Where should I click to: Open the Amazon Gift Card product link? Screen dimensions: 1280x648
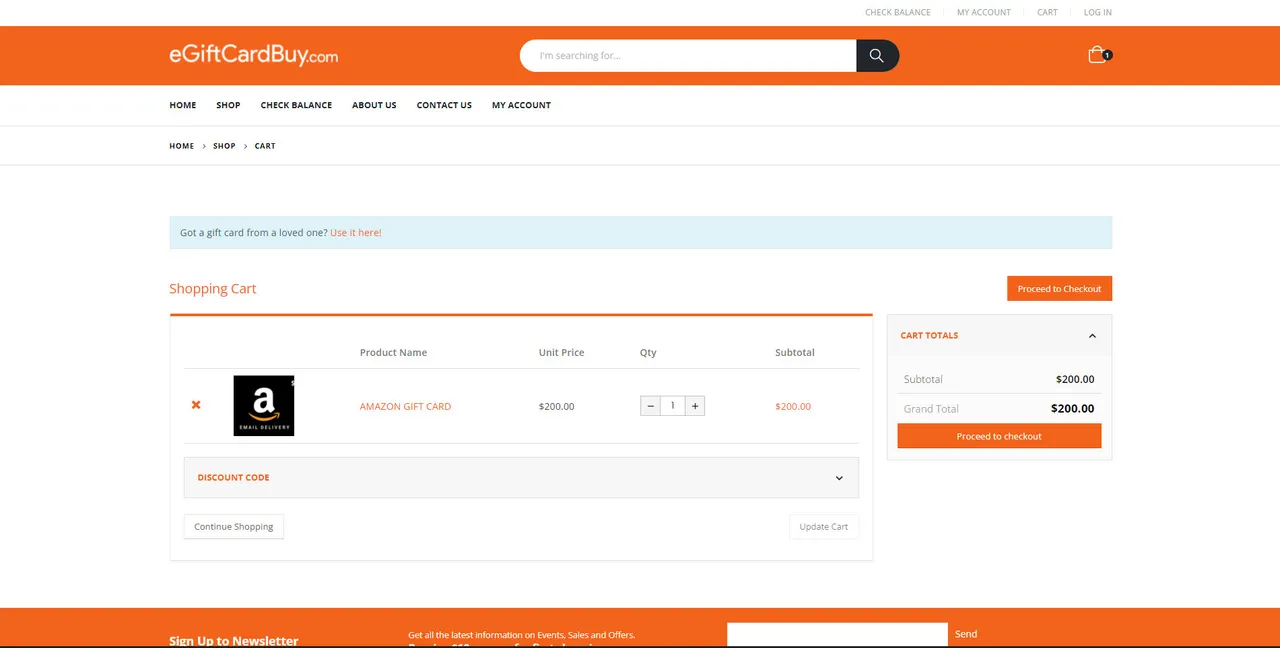405,406
